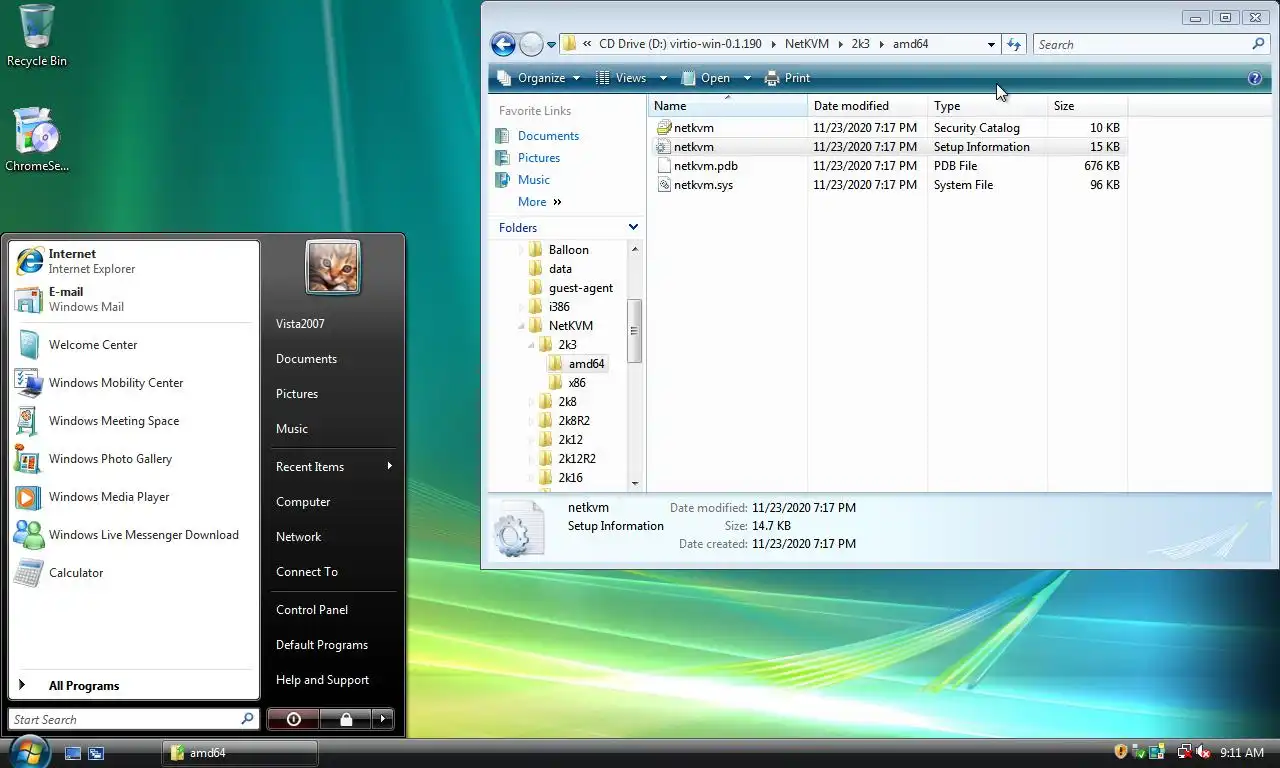Open Computer from Start menu
This screenshot has height=768, width=1280.
[303, 502]
